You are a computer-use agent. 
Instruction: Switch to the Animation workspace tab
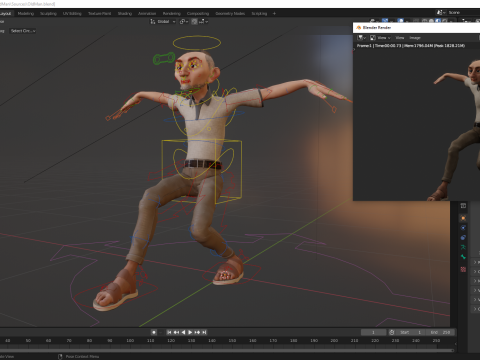tap(147, 14)
